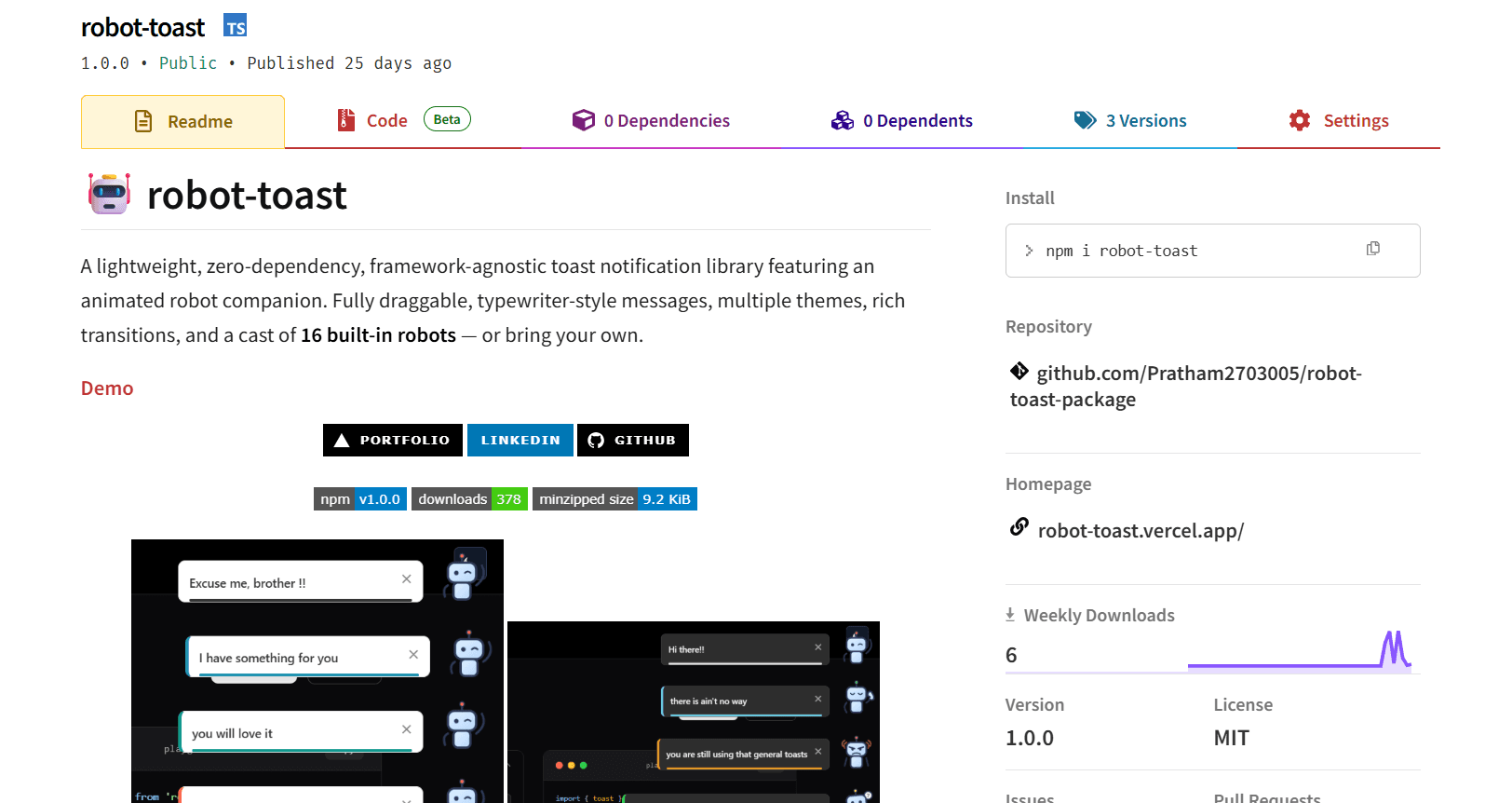Click the robot-toast page title beside the TS badge
Viewport: 1512px width, 803px height.
pyautogui.click(x=142, y=28)
